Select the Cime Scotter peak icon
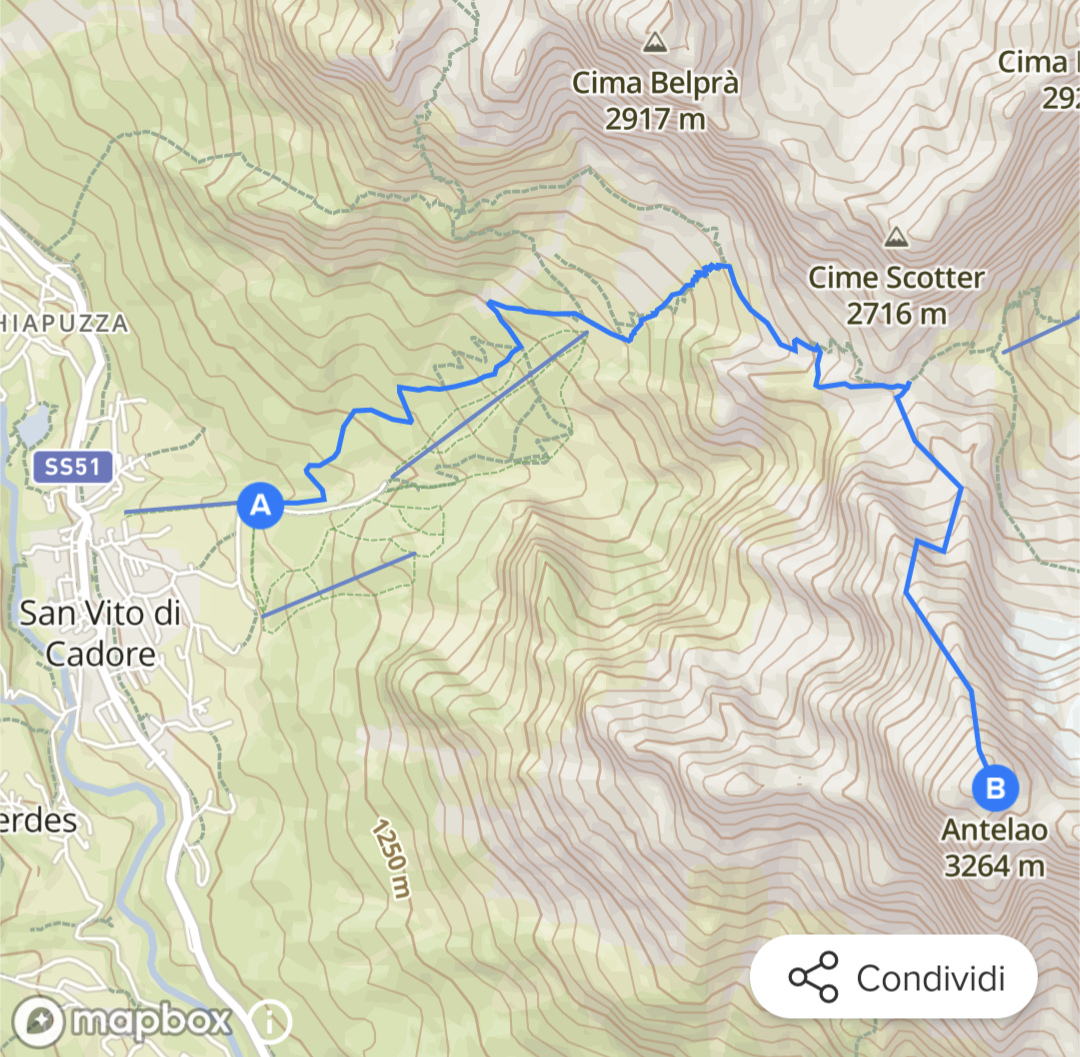This screenshot has width=1080, height=1057. (895, 237)
